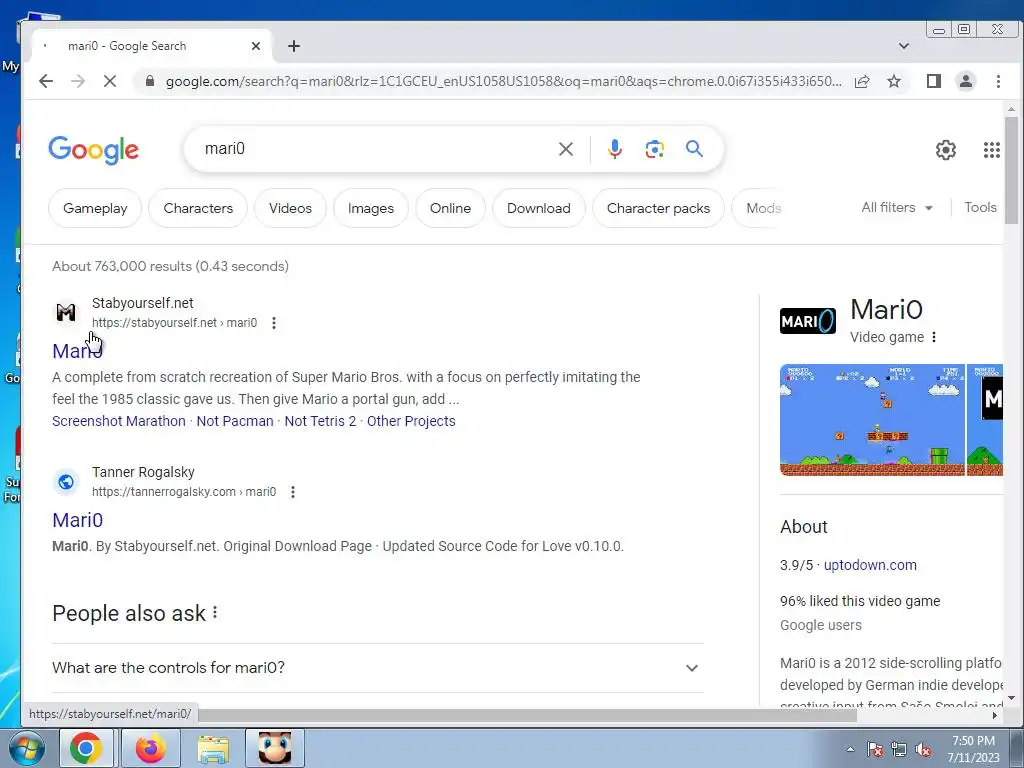Open the Chrome side panel
The height and width of the screenshot is (768, 1024).
pos(934,81)
